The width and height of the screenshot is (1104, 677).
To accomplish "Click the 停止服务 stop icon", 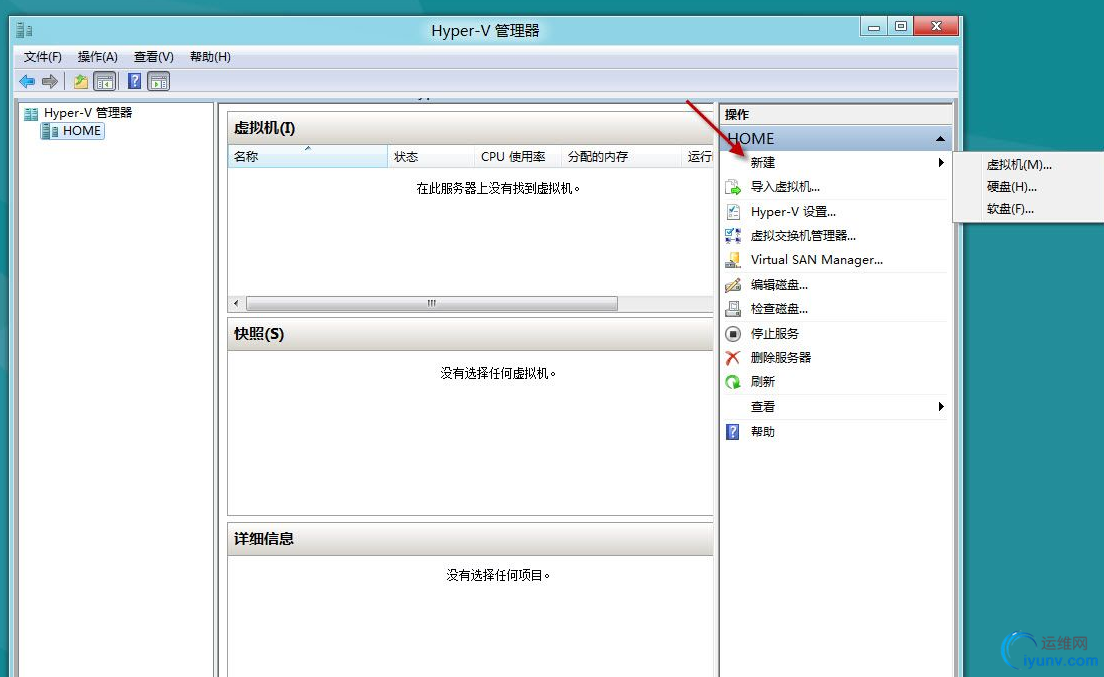I will [733, 334].
